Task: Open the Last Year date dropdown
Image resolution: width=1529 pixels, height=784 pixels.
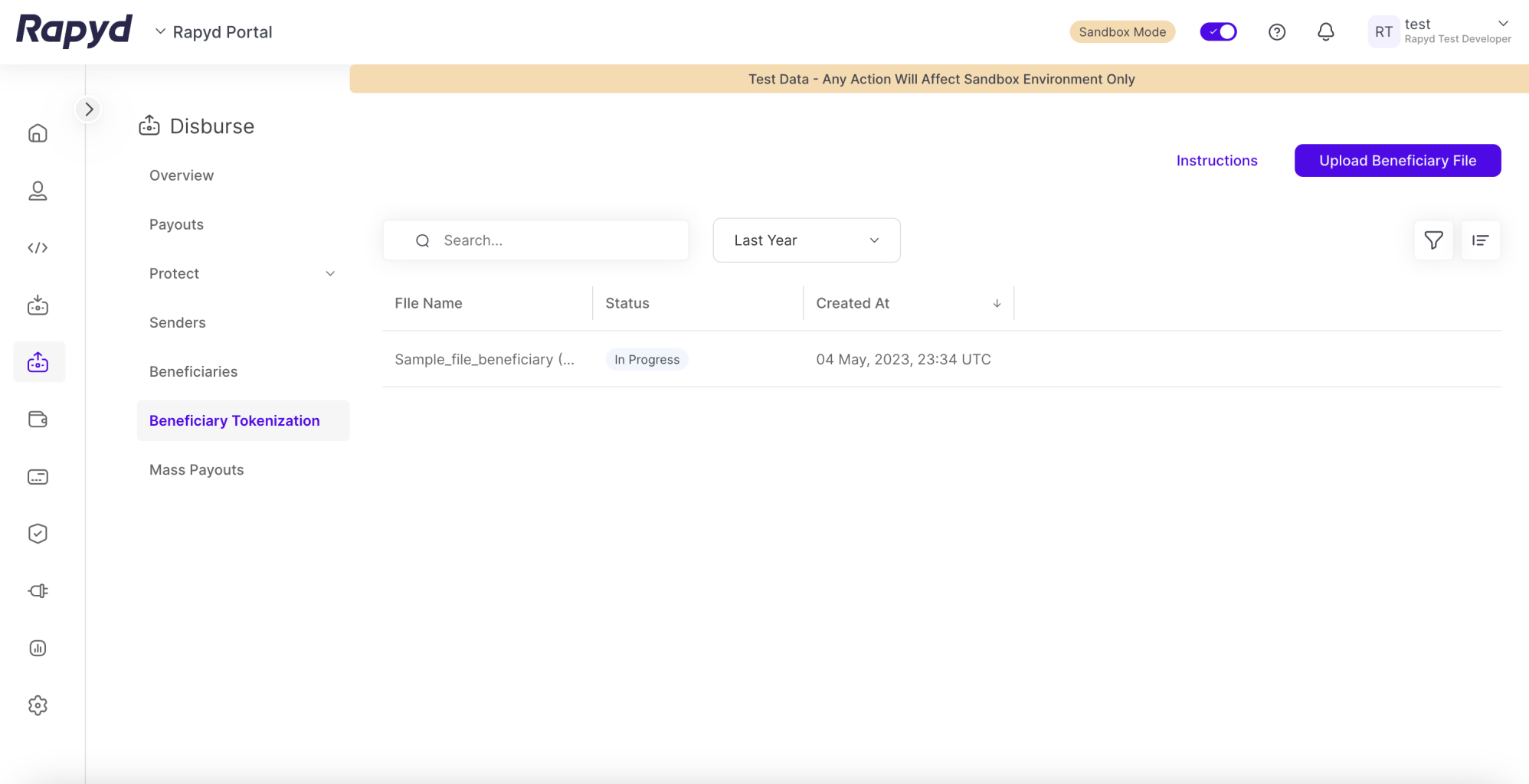Action: pos(806,240)
